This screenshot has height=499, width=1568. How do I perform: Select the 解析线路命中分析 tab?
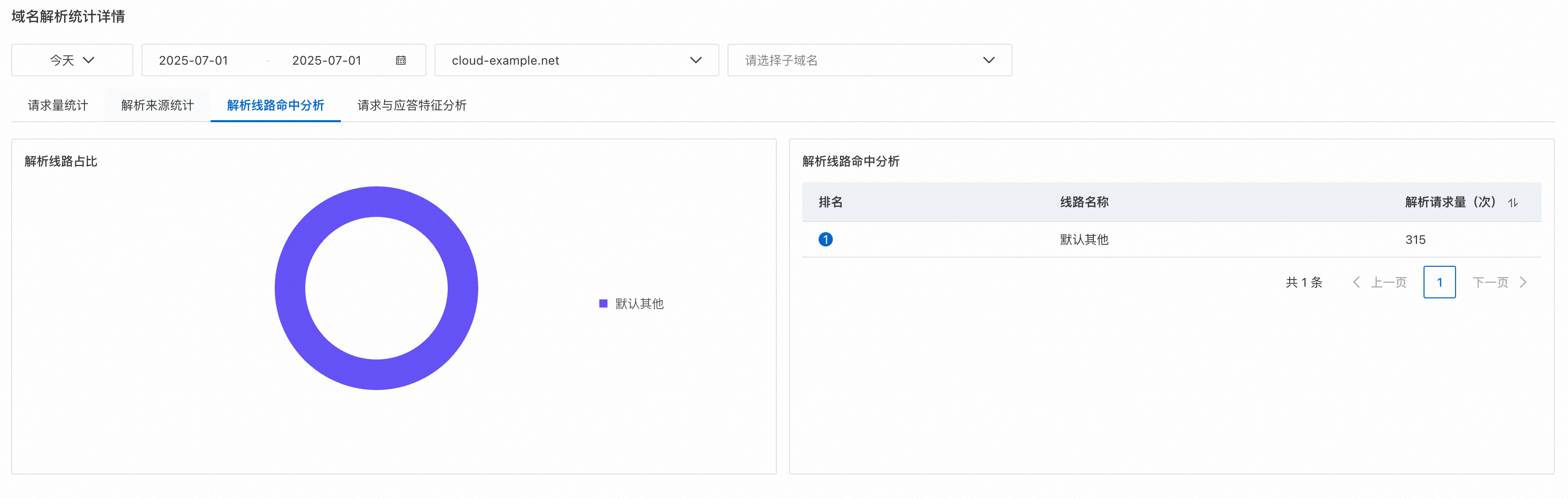pyautogui.click(x=275, y=105)
